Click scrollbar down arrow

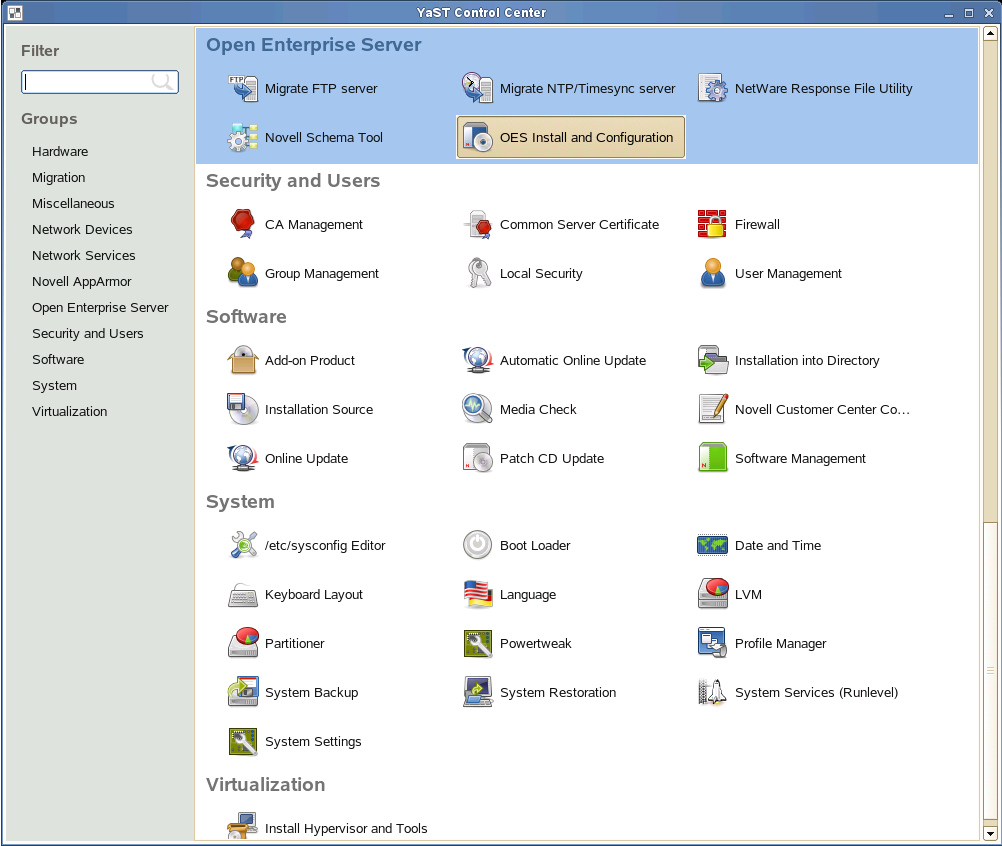(x=990, y=833)
